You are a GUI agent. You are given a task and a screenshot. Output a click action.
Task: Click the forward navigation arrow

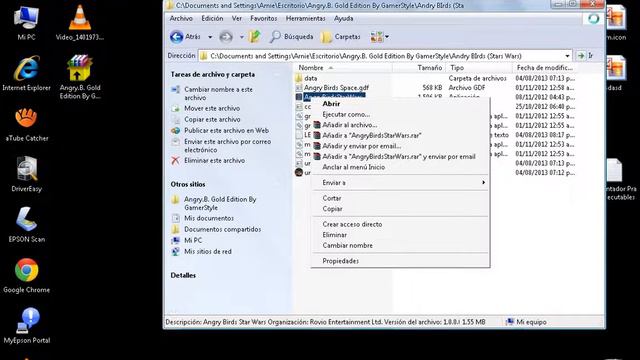[x=226, y=37]
